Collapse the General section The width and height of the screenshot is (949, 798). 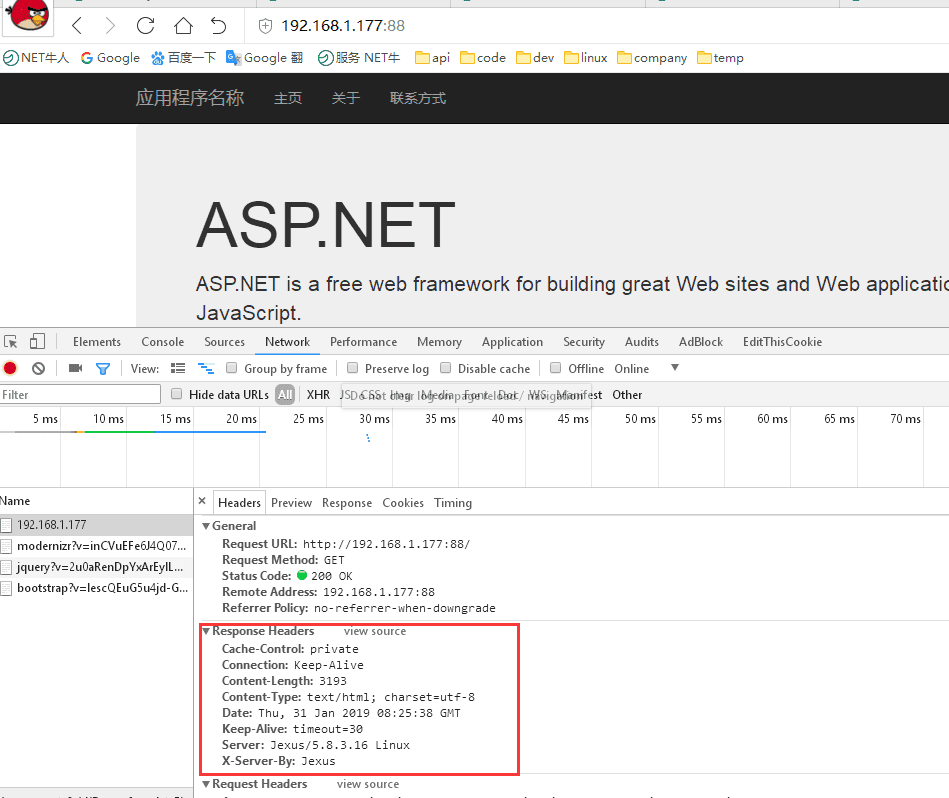[x=206, y=526]
